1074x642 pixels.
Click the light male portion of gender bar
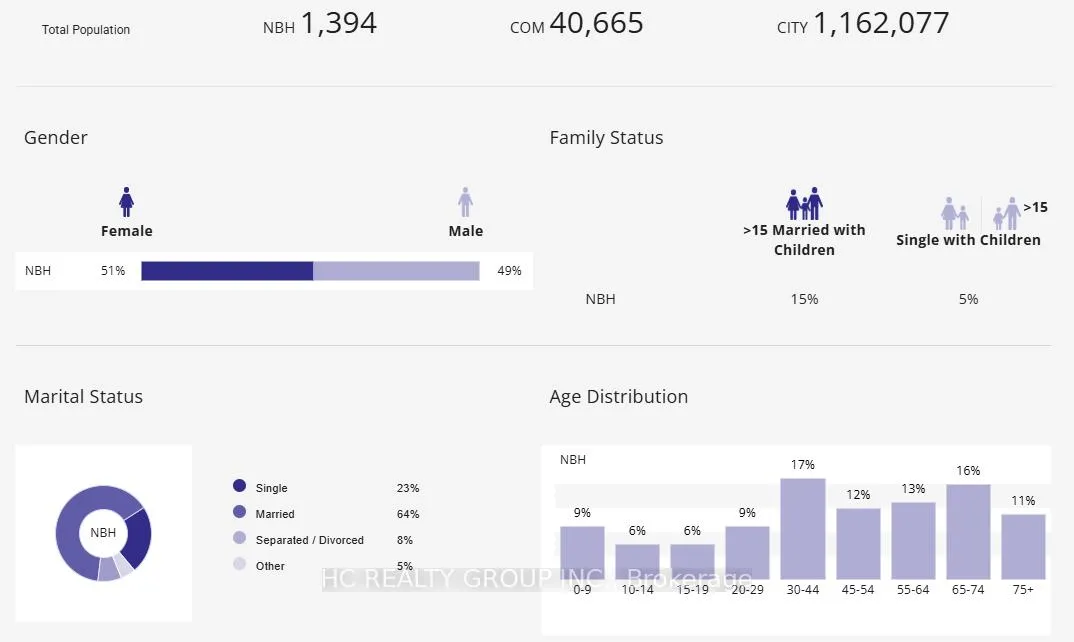coord(396,271)
